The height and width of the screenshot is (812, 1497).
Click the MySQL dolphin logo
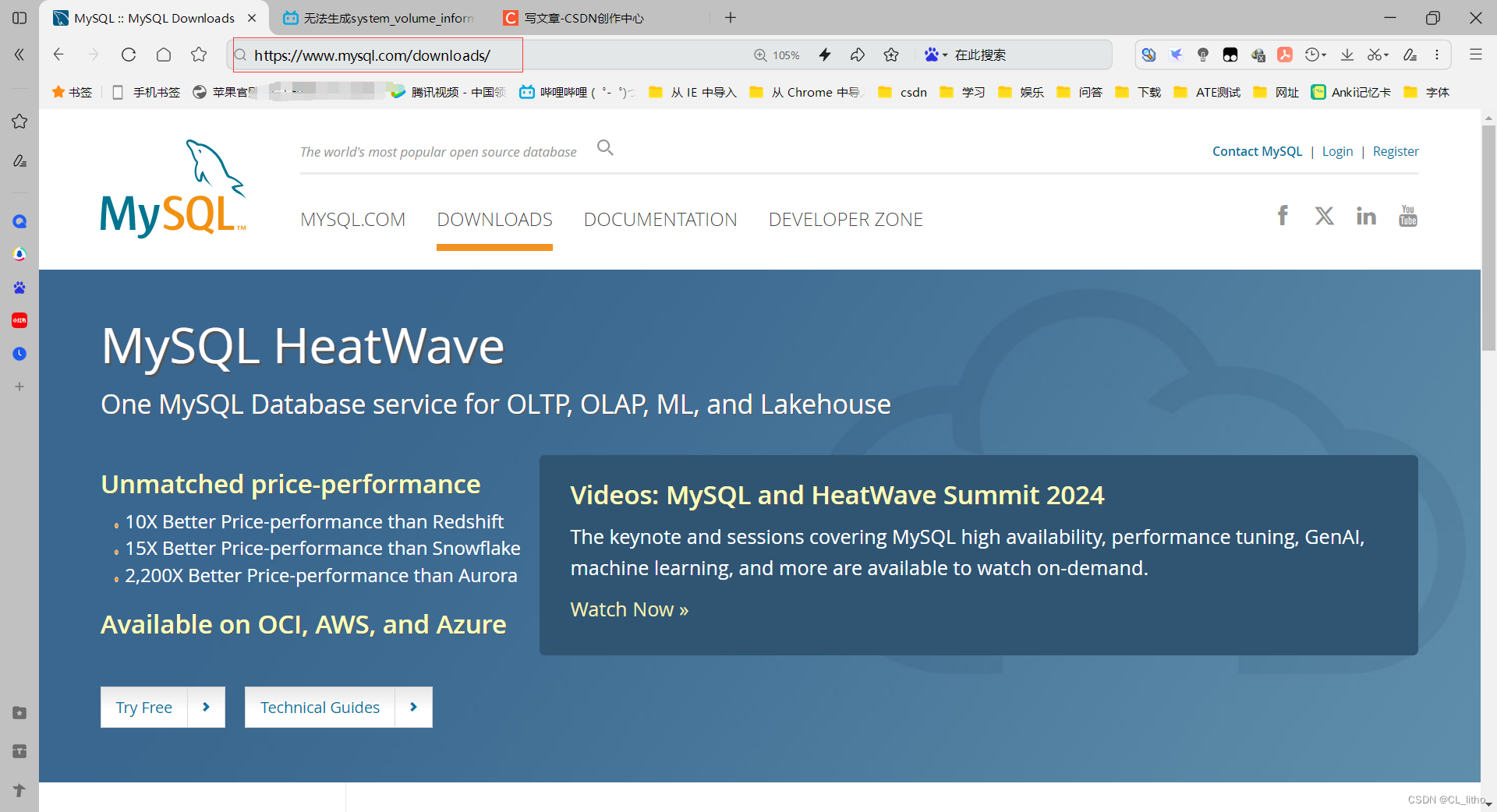(173, 189)
